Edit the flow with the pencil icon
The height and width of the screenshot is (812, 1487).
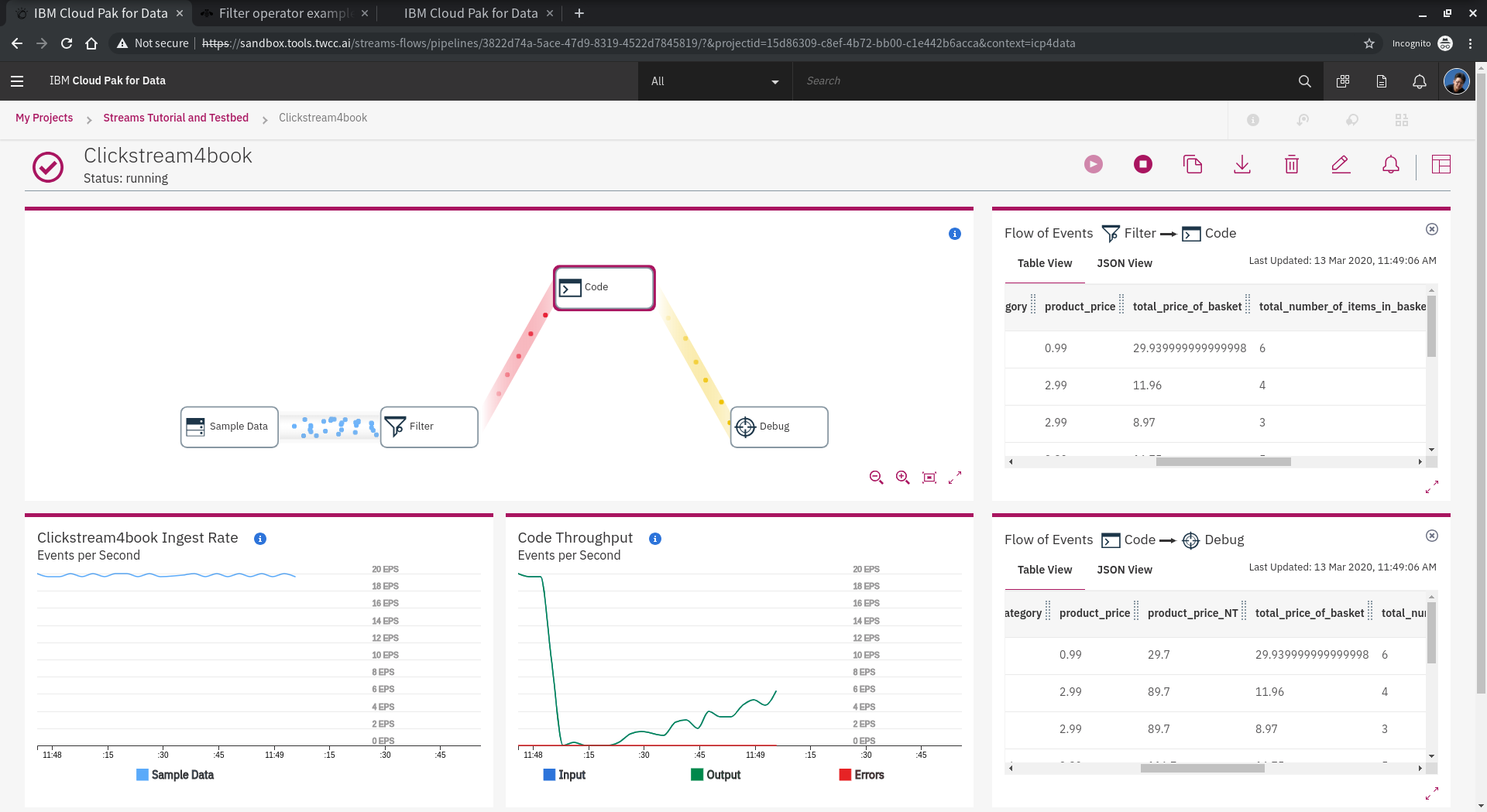[x=1341, y=164]
